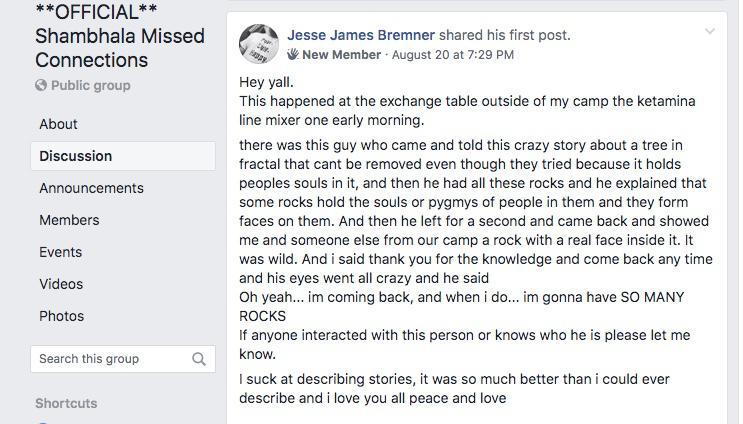743x424 pixels.
Task: Click the New Member badge label
Action: tap(341, 55)
